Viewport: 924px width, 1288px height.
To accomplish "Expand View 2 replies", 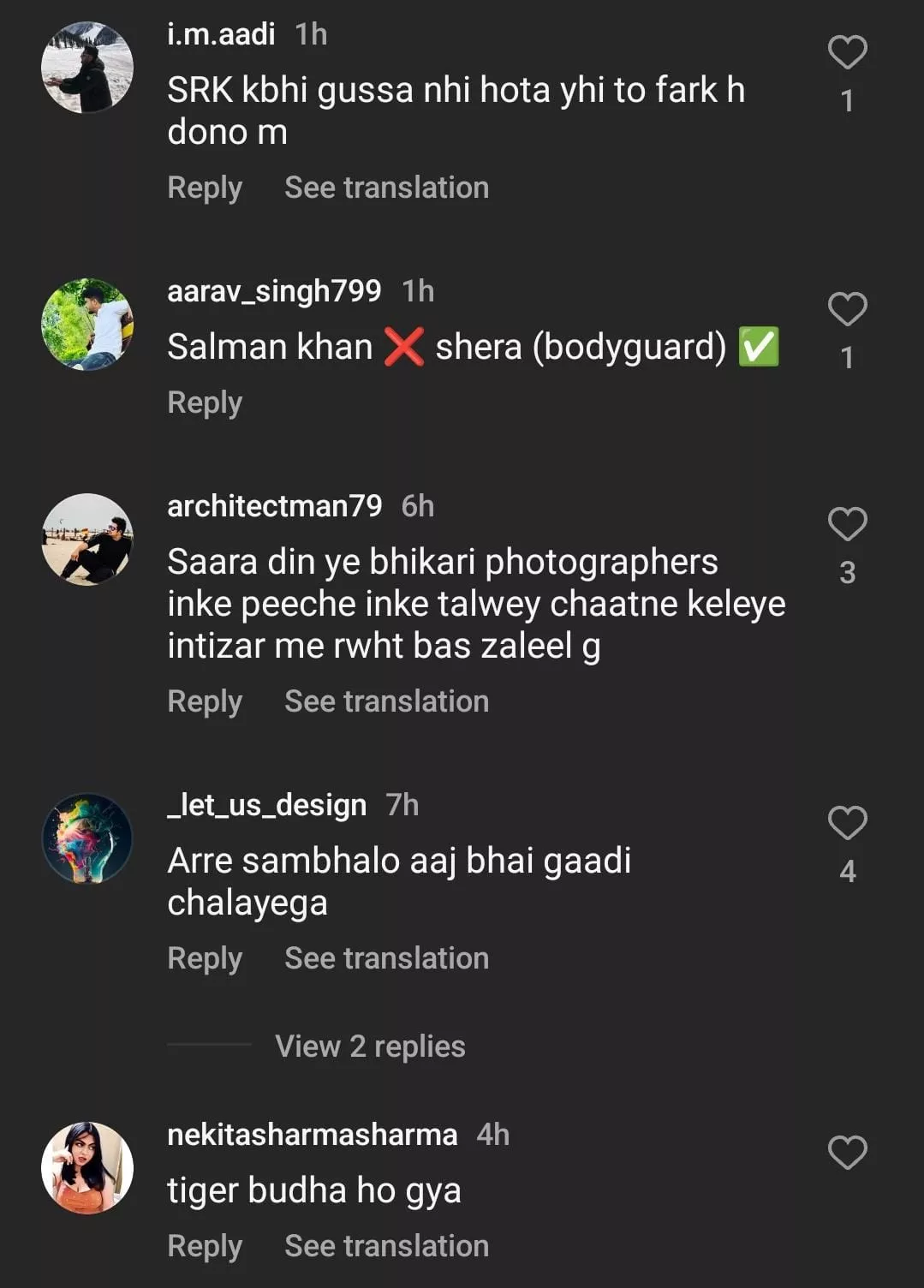I will click(370, 1046).
